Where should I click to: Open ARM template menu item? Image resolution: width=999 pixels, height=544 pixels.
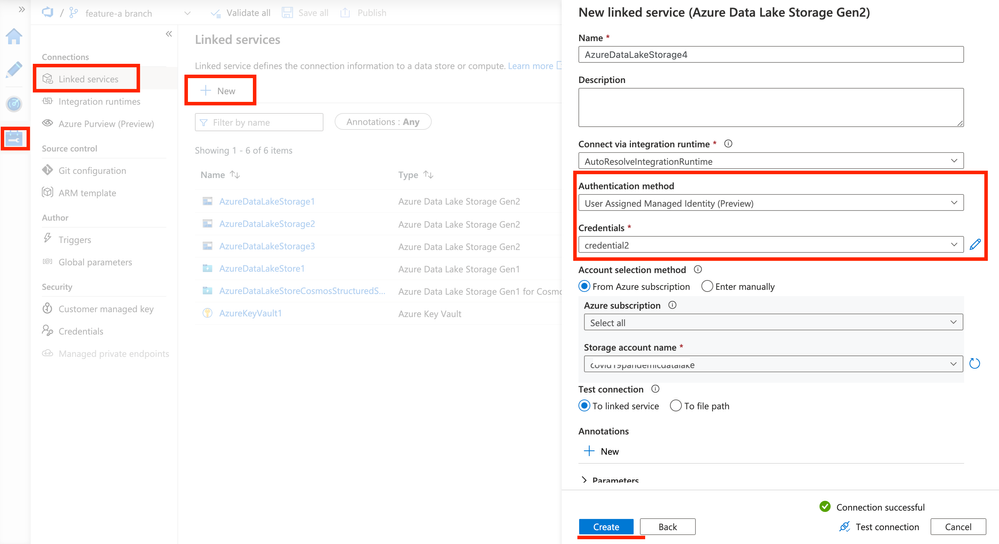tap(87, 193)
